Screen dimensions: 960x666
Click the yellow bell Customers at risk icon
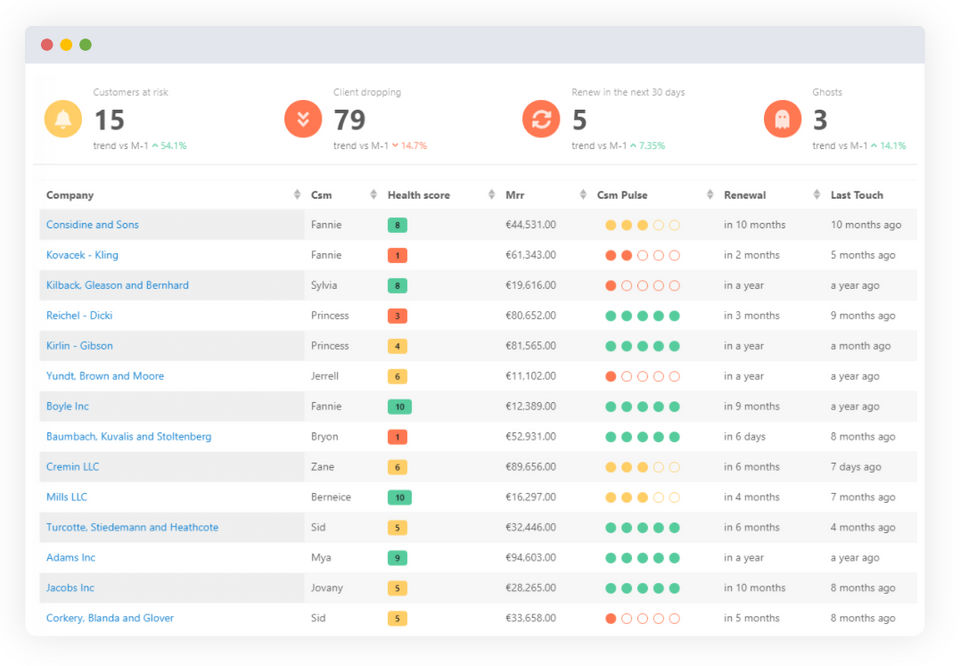coord(63,119)
